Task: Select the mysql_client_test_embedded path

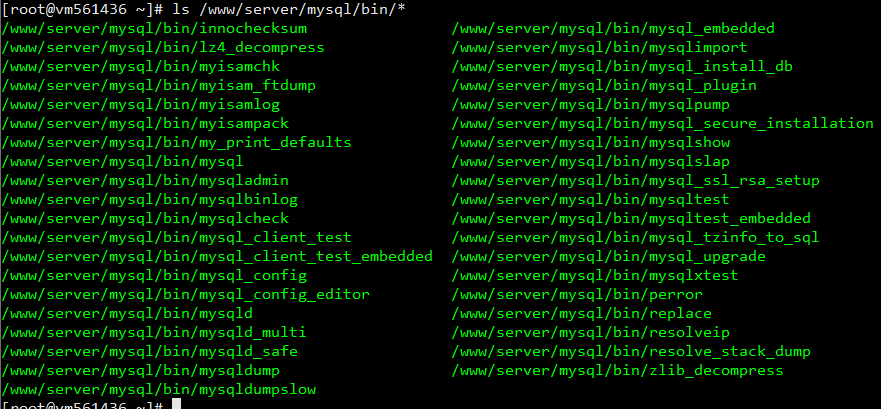Action: click(217, 256)
